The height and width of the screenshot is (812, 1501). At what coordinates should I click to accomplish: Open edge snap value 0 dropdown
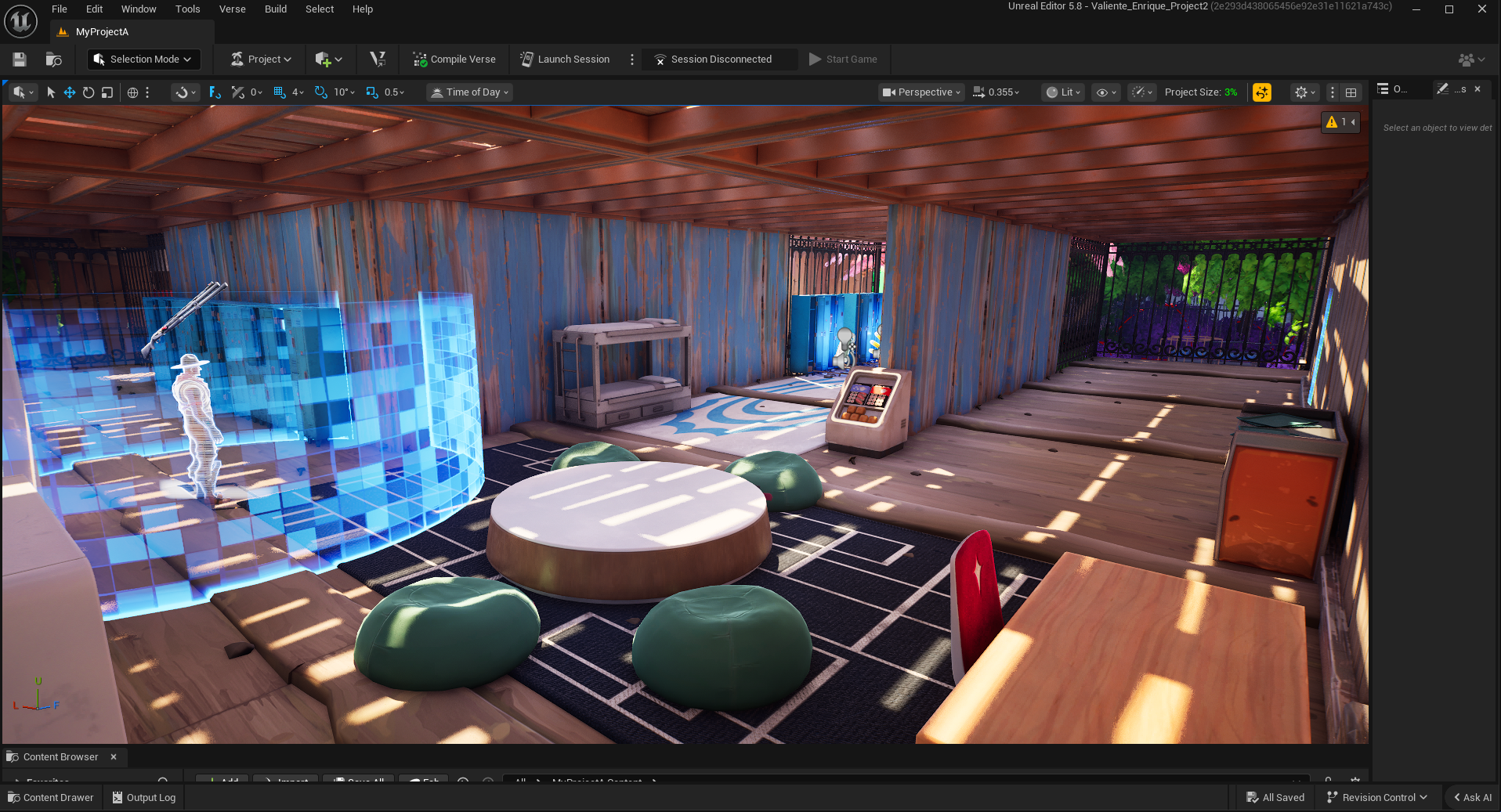tap(256, 92)
